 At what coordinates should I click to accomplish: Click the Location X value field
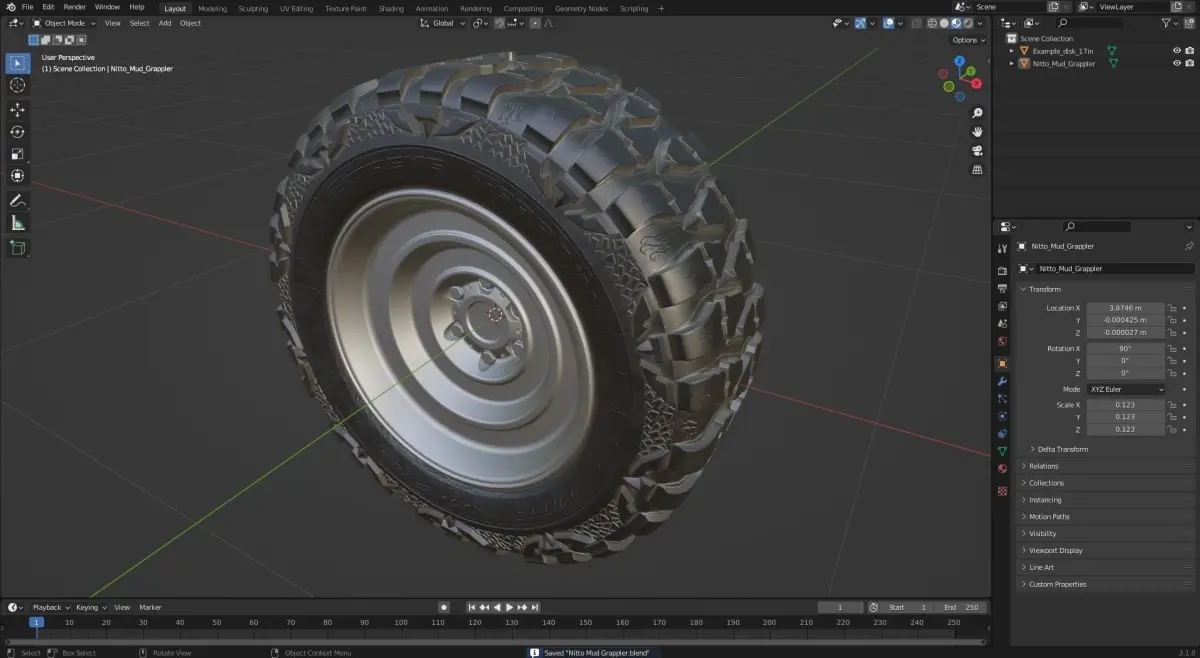pos(1126,308)
